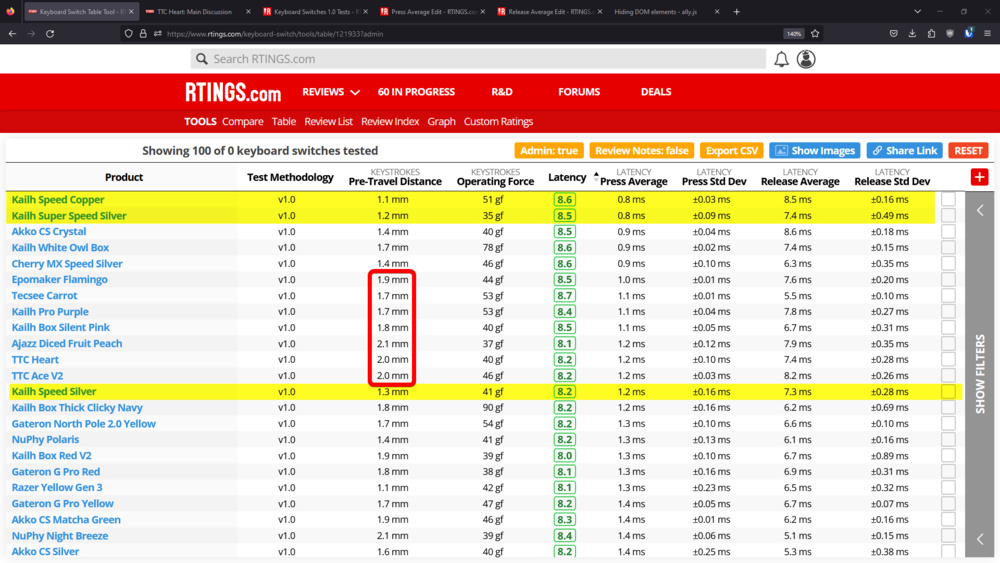Switch to the TTC Heart: Main Discussion tab

pos(194,12)
